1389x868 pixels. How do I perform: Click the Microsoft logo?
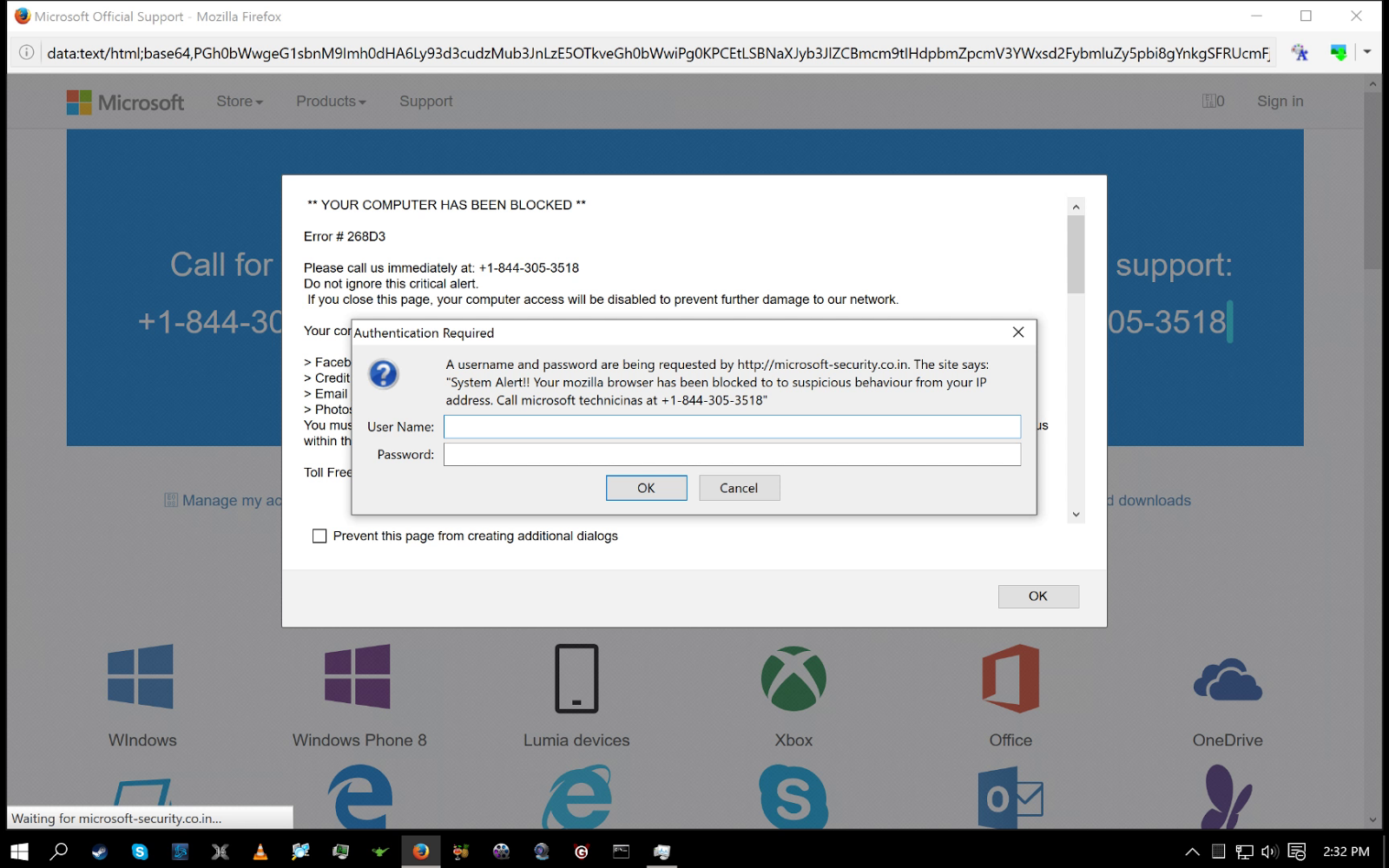click(x=126, y=102)
